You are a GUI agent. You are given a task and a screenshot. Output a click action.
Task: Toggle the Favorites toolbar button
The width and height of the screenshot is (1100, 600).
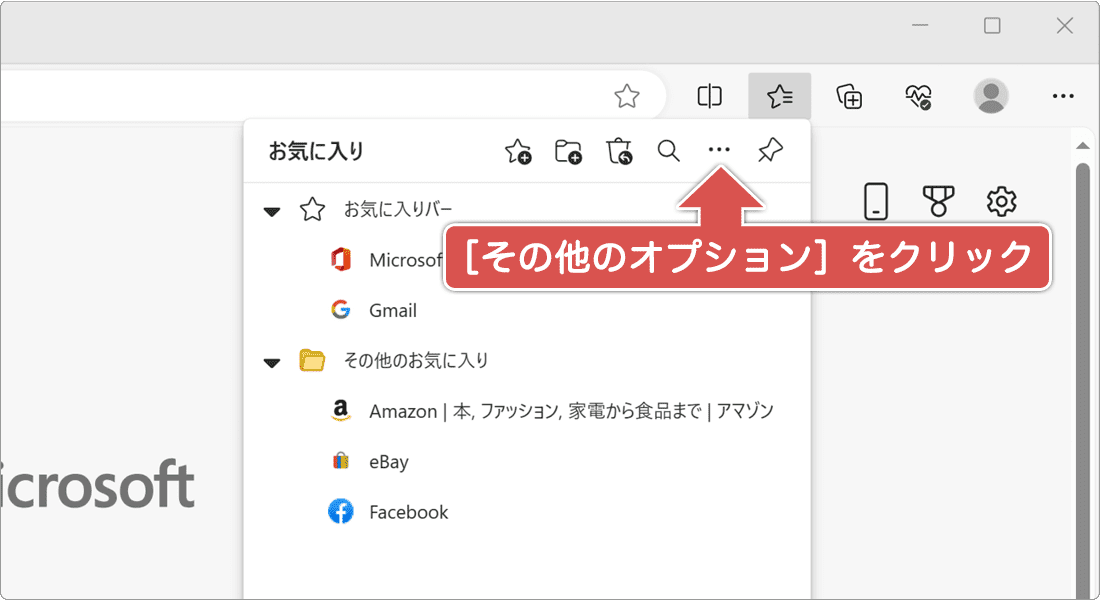point(779,96)
